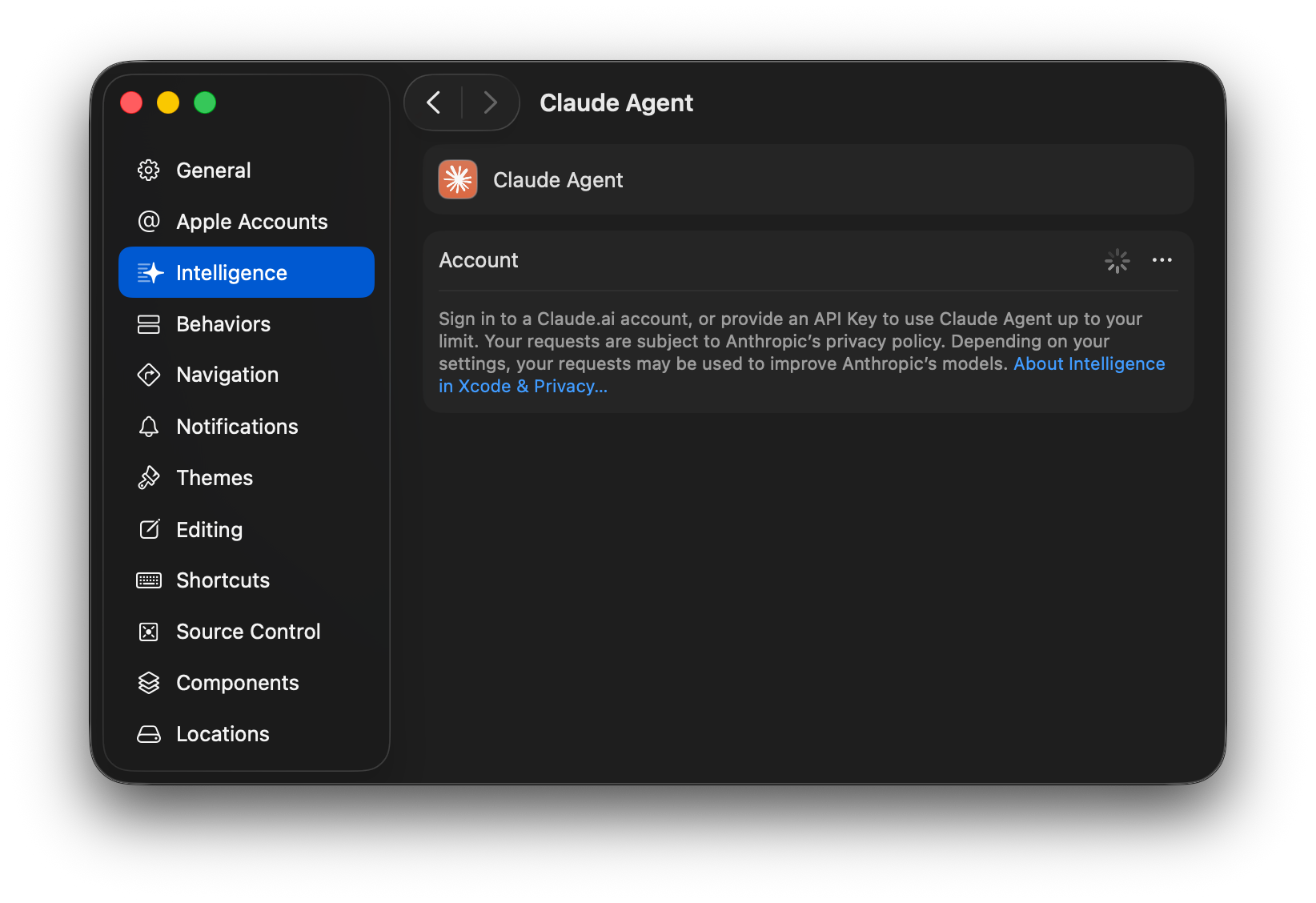Select Components in the sidebar
This screenshot has width=1316, height=903.
point(247,683)
